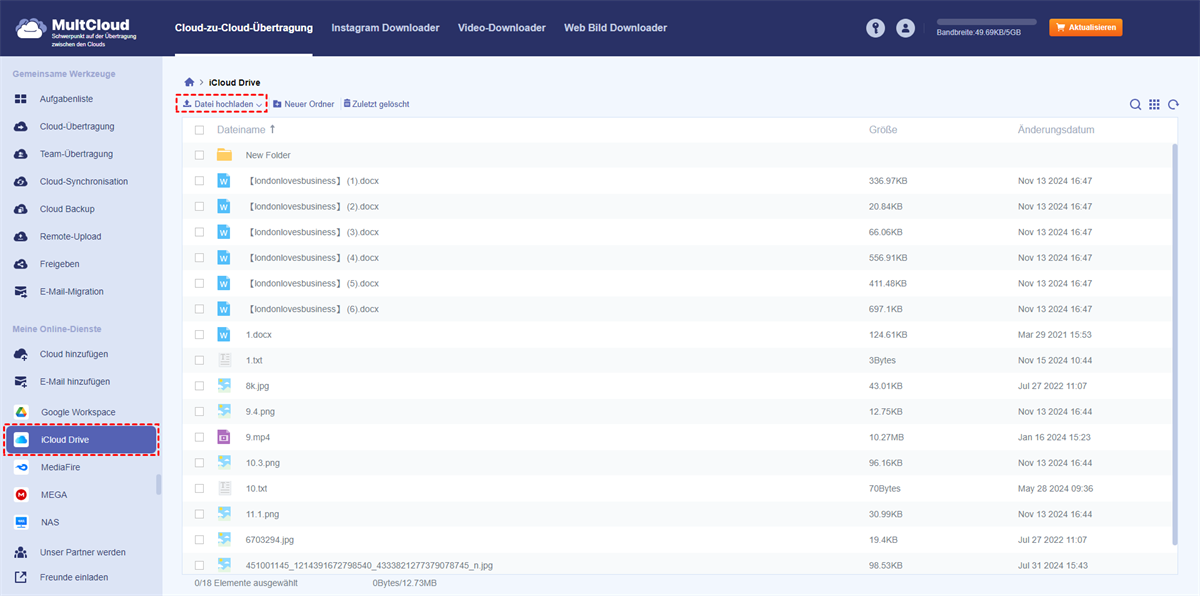This screenshot has width=1200, height=596.
Task: Click iCloud Drive breadcrumb label
Action: coord(234,82)
